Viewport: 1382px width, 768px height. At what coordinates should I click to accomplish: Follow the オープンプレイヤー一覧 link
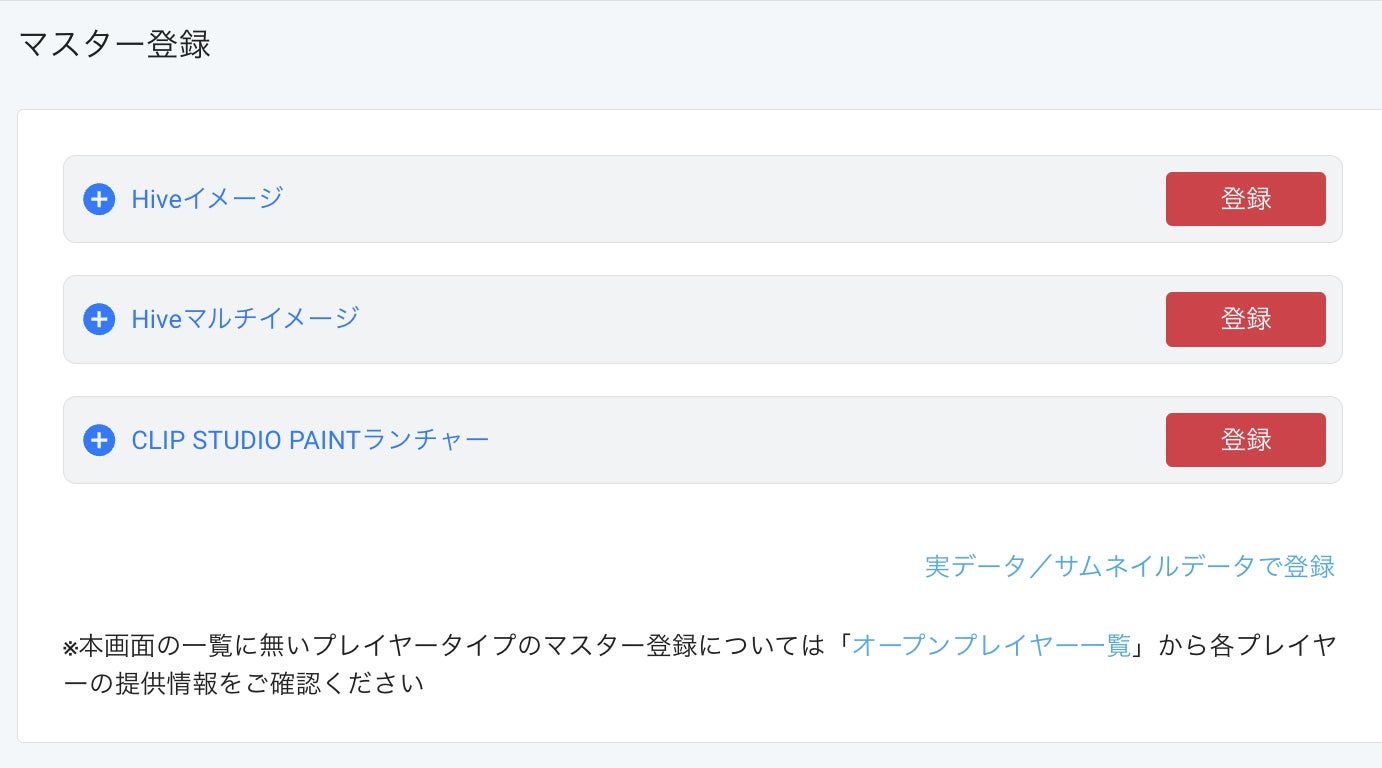click(991, 645)
